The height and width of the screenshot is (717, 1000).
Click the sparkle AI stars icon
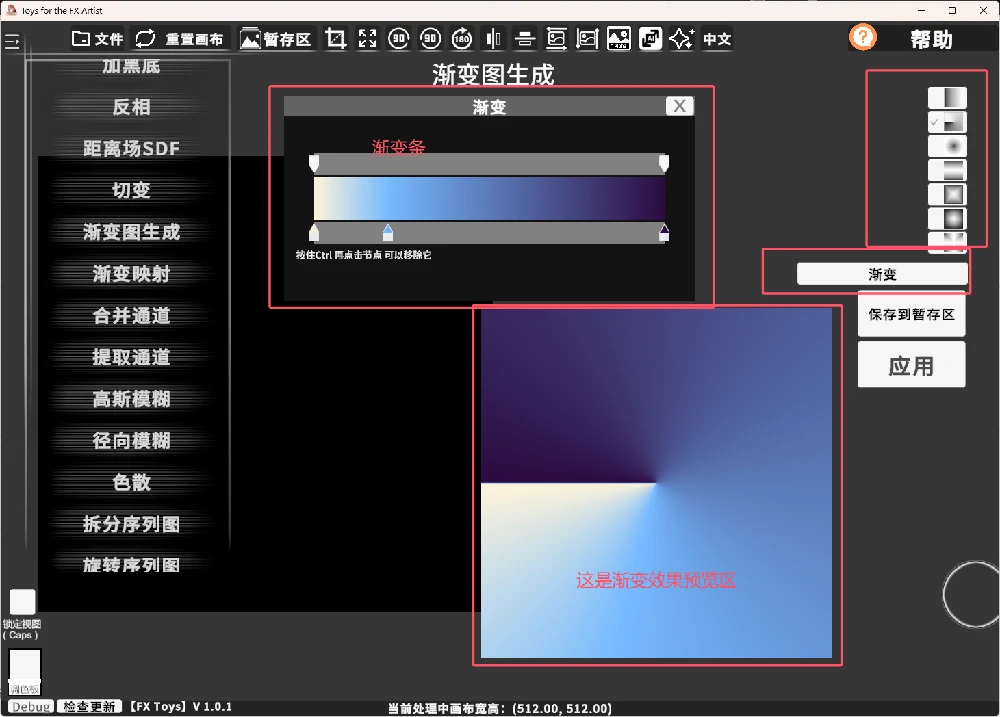point(682,39)
